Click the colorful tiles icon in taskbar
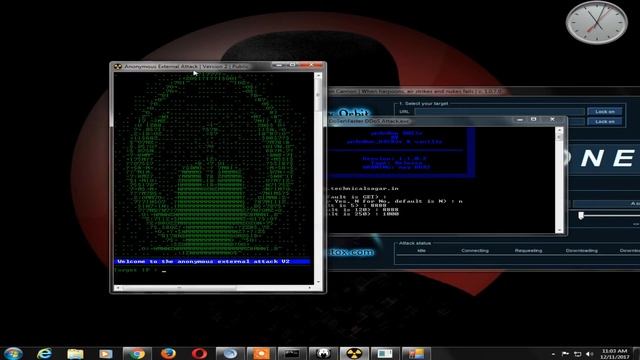The image size is (640, 360). click(416, 353)
